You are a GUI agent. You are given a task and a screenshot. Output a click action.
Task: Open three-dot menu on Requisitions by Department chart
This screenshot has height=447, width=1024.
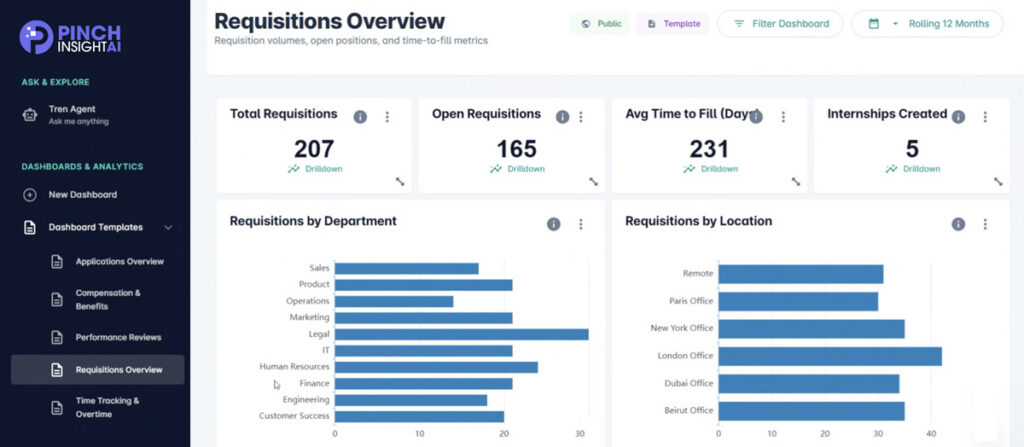tap(580, 224)
